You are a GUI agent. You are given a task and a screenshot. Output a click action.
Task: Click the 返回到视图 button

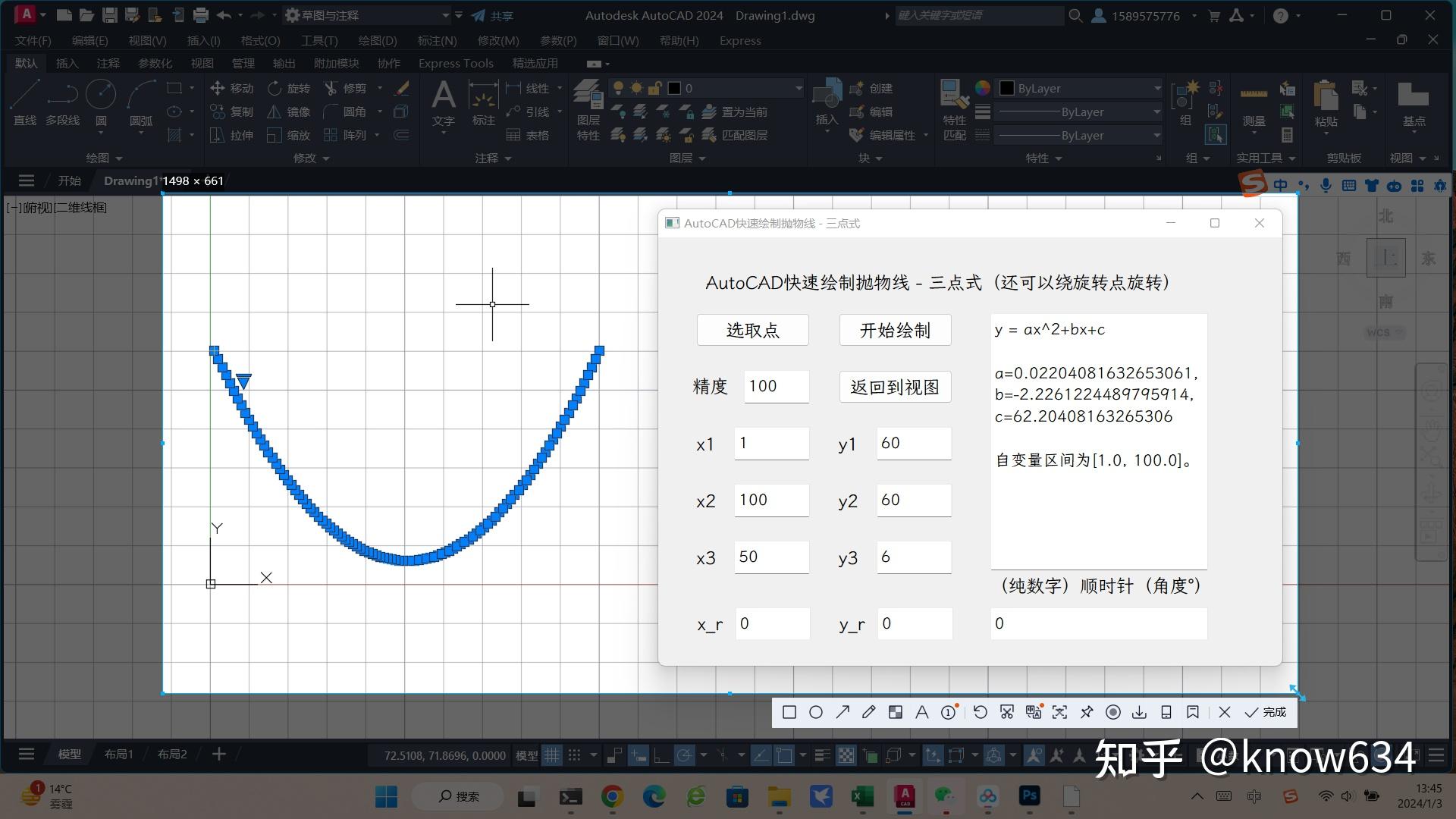[895, 387]
